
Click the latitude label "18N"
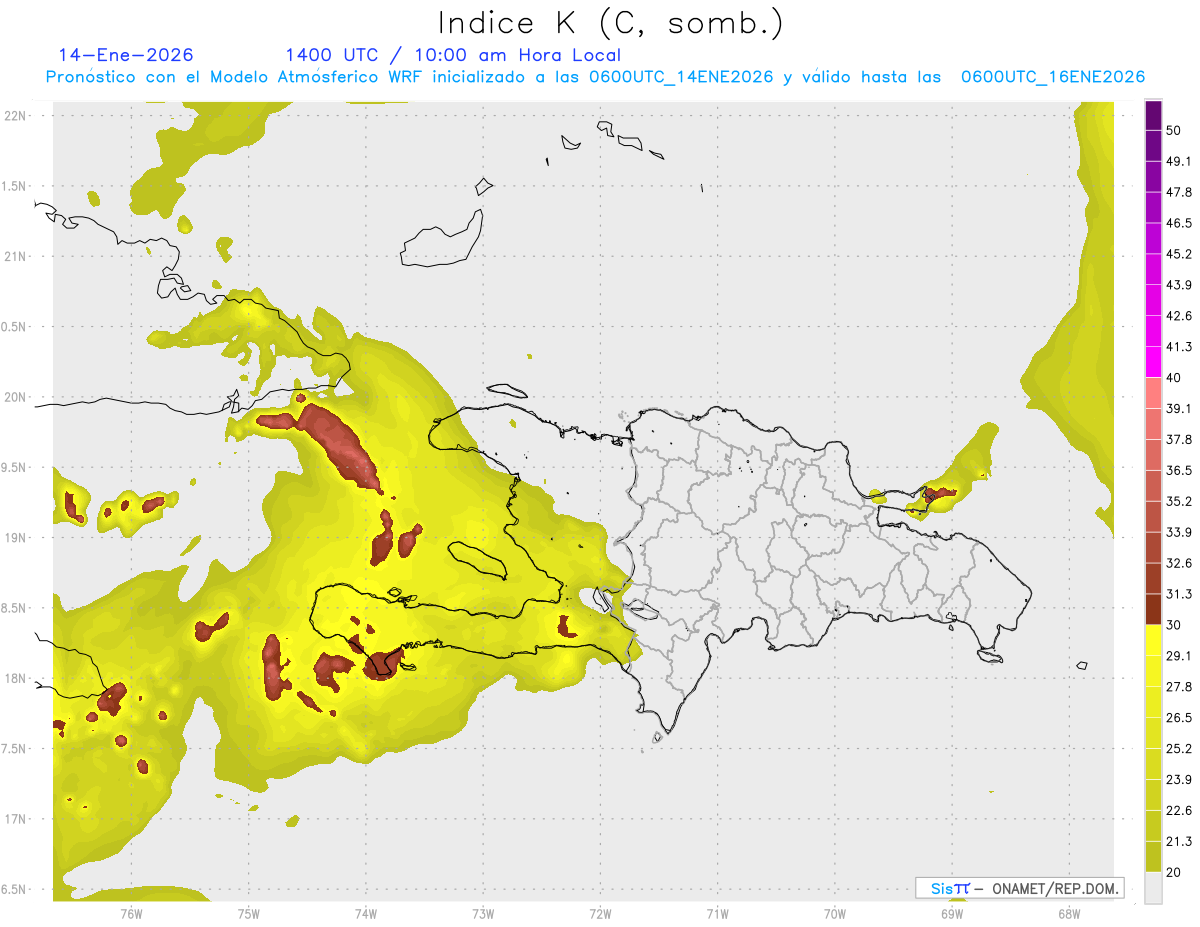17,678
